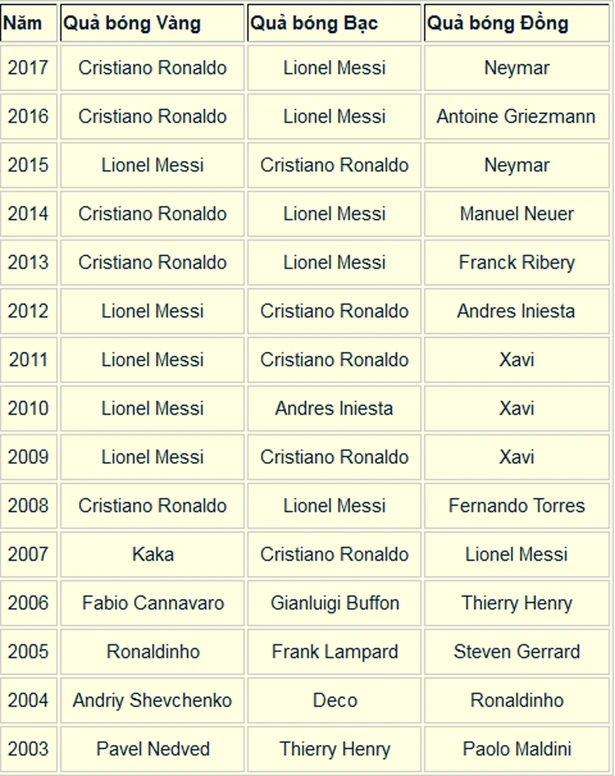Screen dimensions: 615x776
Task: Select the 2017 year cell
Action: point(27,68)
